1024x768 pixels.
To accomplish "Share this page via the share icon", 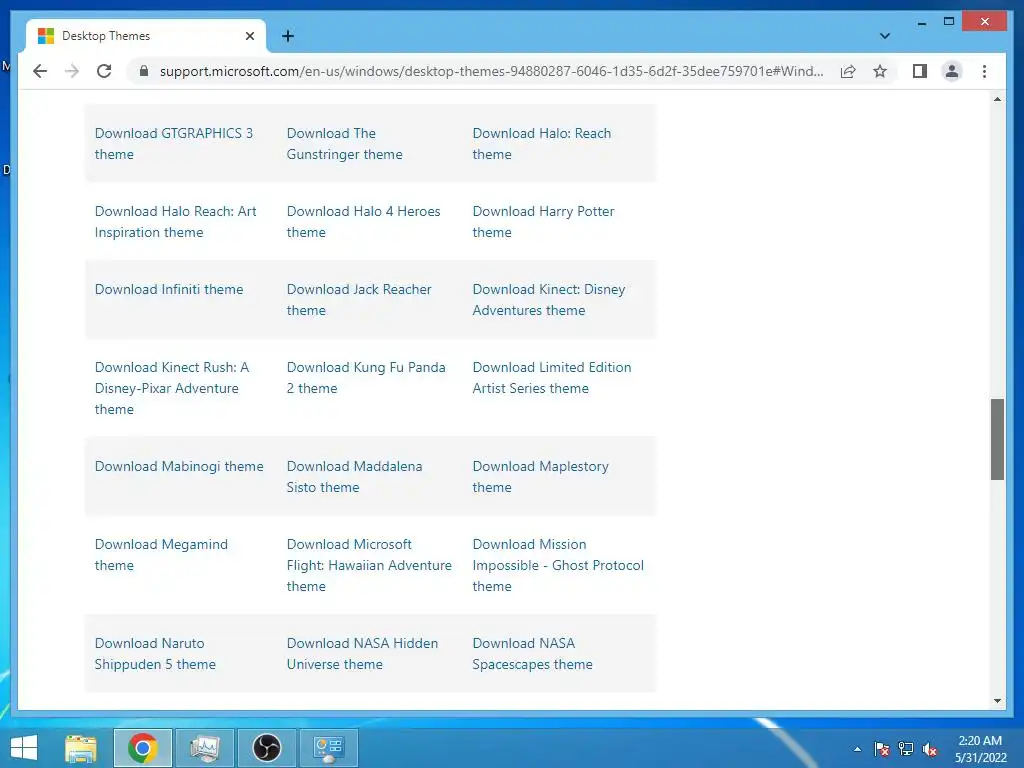I will pyautogui.click(x=848, y=71).
